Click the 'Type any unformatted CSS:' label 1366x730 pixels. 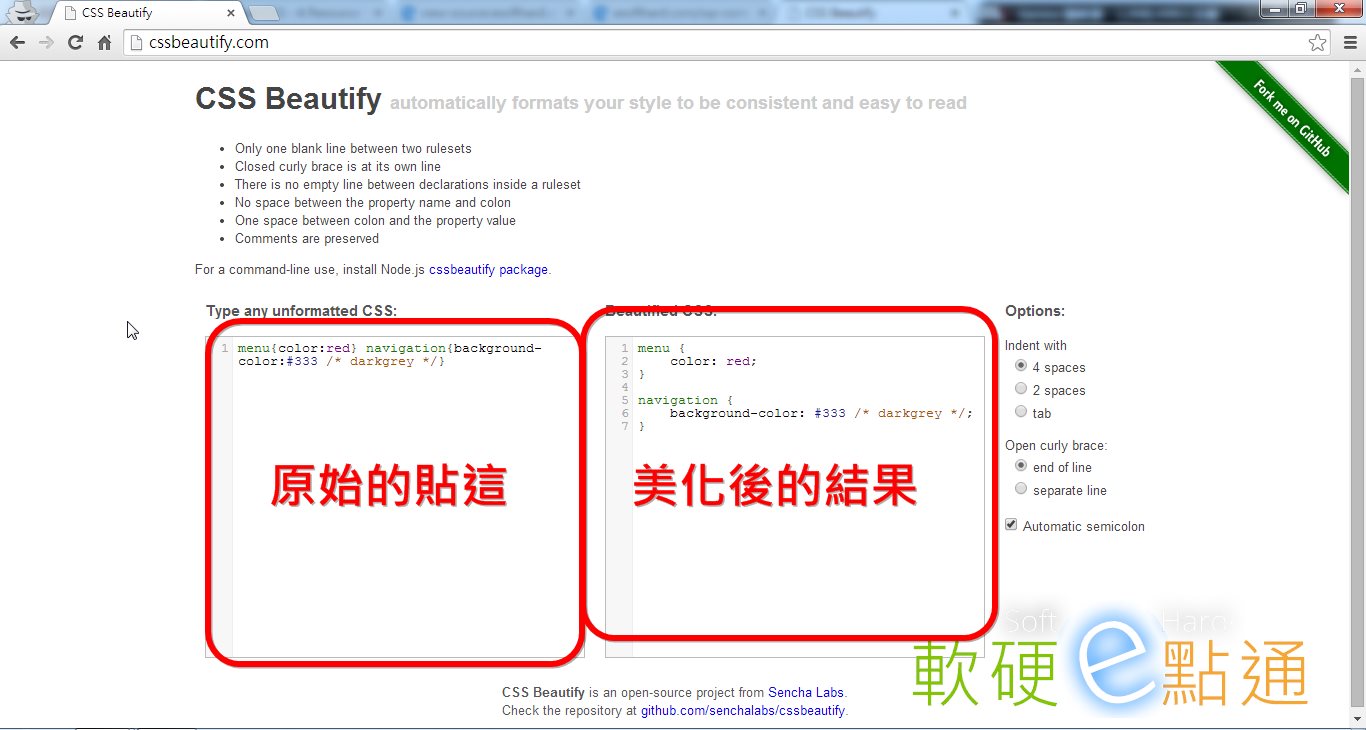pos(302,311)
